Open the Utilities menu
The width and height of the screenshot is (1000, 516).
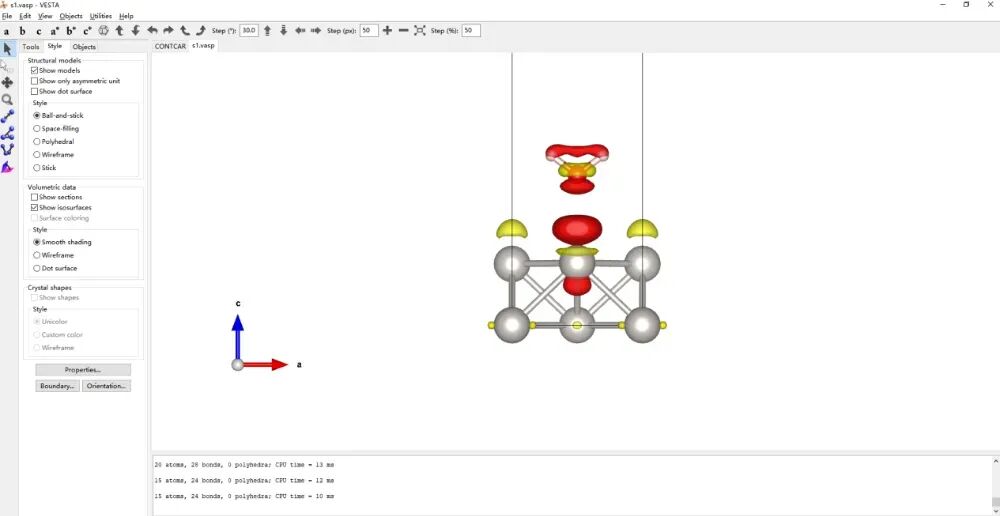pyautogui.click(x=101, y=16)
